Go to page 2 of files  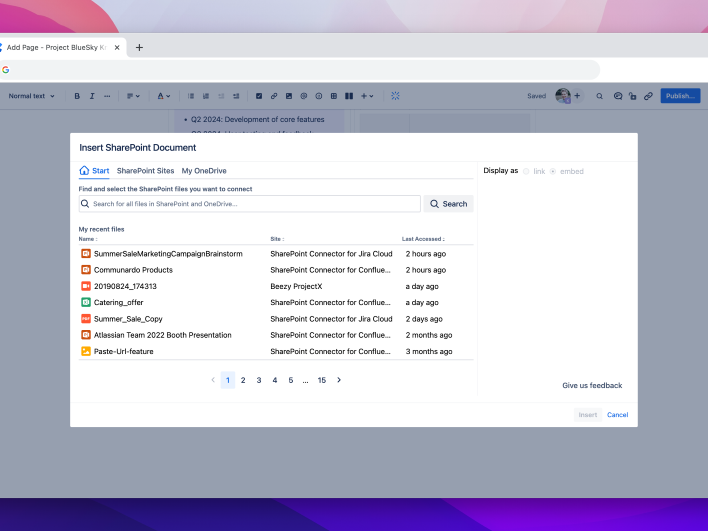[x=243, y=380]
